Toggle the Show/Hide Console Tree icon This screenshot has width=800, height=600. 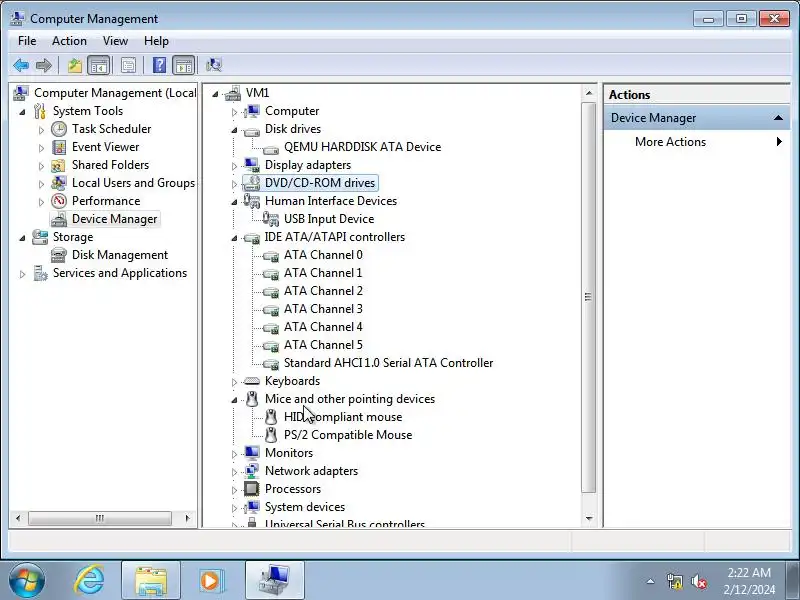coord(98,65)
